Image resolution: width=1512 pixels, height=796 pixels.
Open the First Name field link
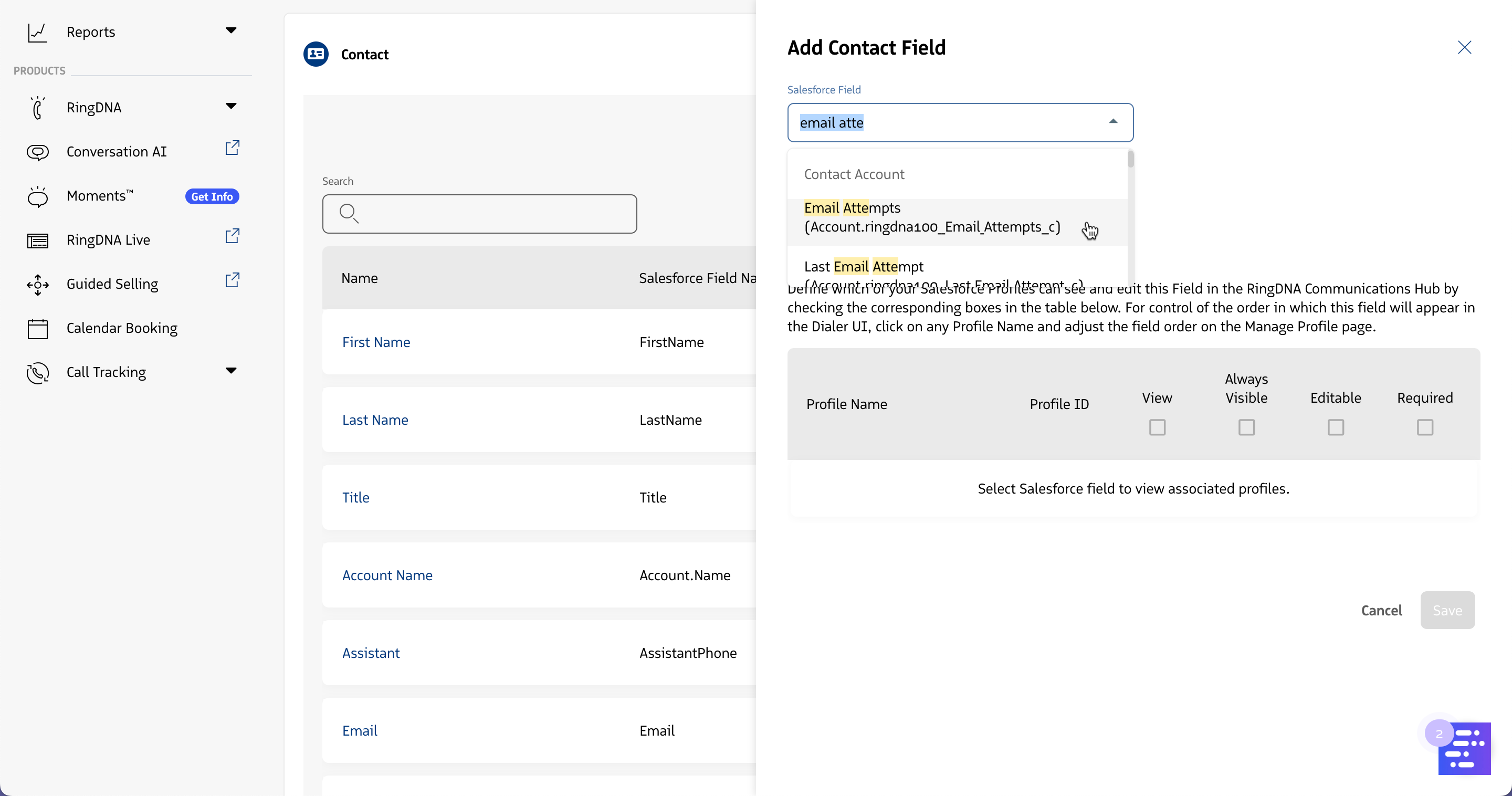point(376,342)
